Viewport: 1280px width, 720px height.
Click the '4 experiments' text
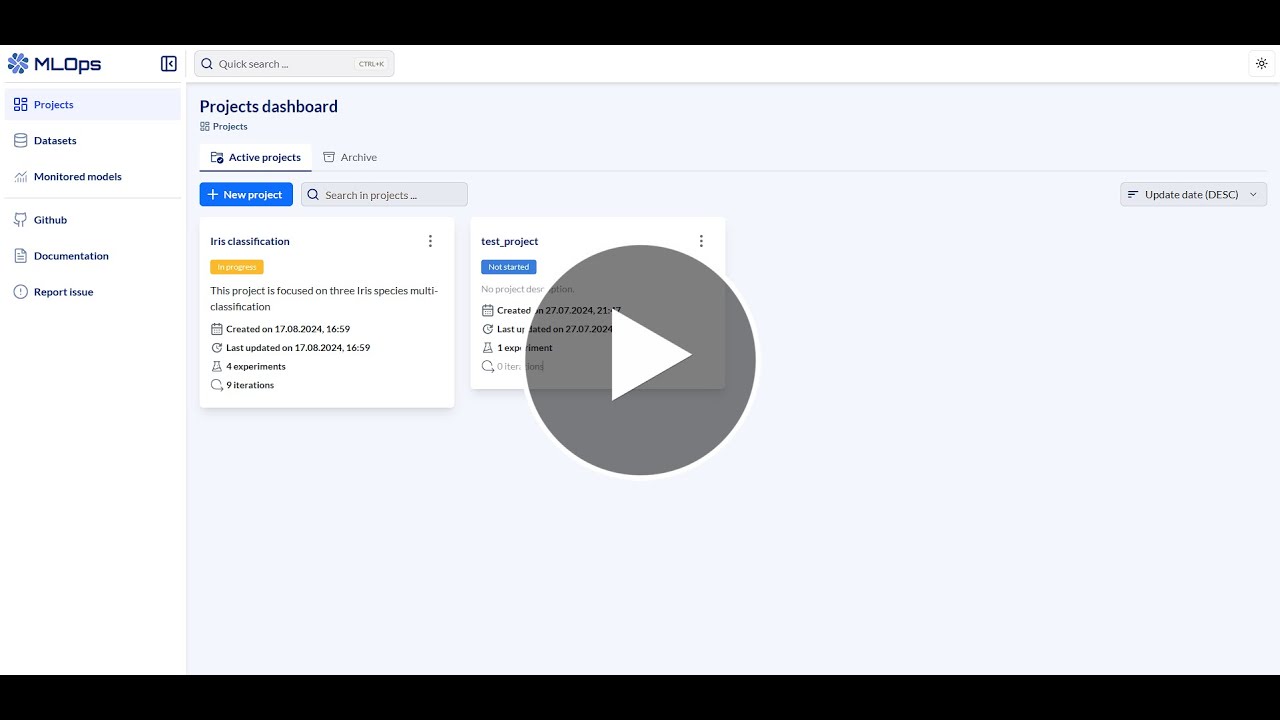tap(256, 367)
